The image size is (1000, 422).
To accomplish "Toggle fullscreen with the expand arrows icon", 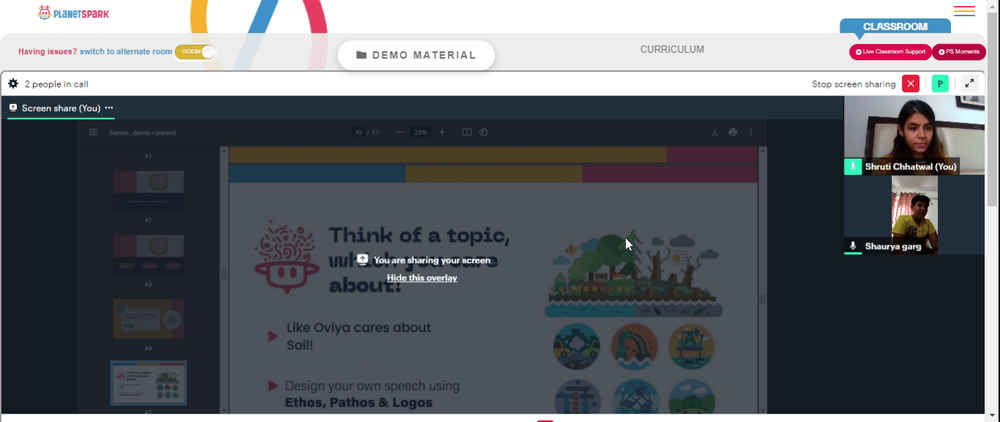I will click(969, 84).
